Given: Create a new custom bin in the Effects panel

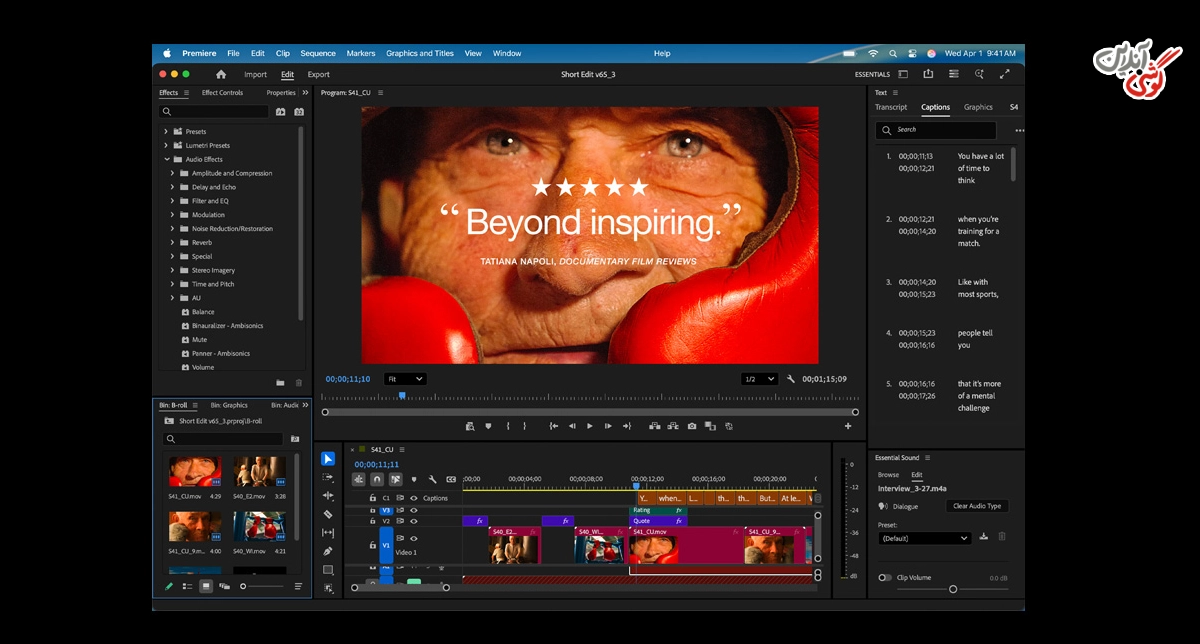Looking at the screenshot, I should tap(280, 383).
